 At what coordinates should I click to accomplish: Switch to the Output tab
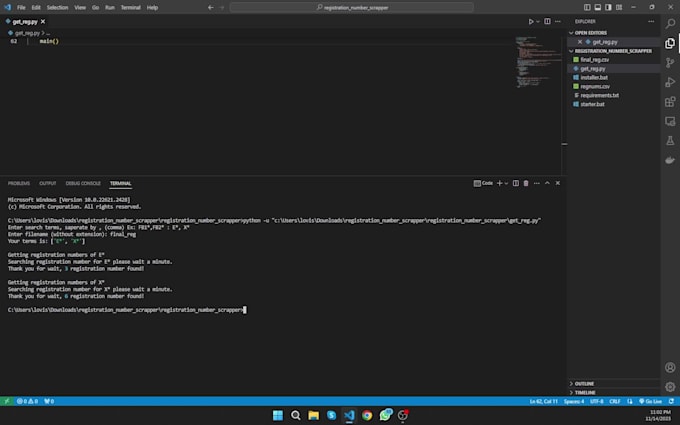click(48, 183)
